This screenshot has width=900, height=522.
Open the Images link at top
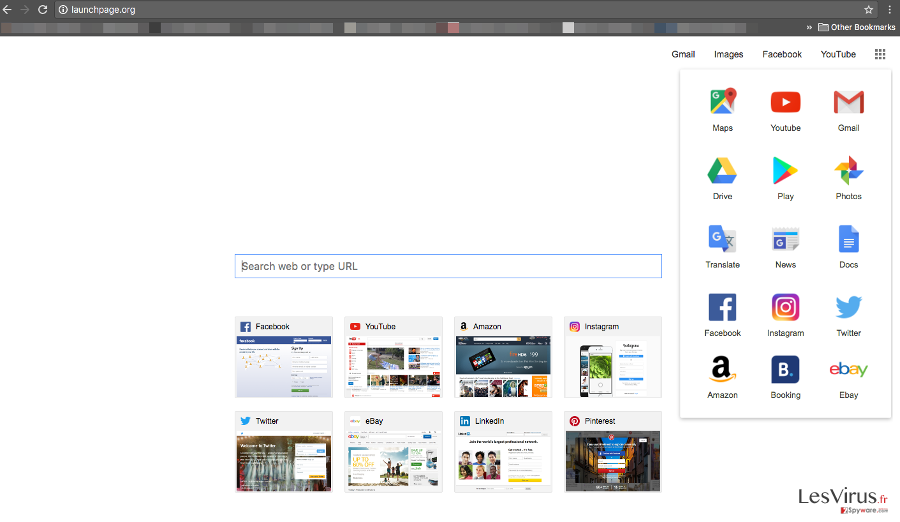tap(728, 54)
